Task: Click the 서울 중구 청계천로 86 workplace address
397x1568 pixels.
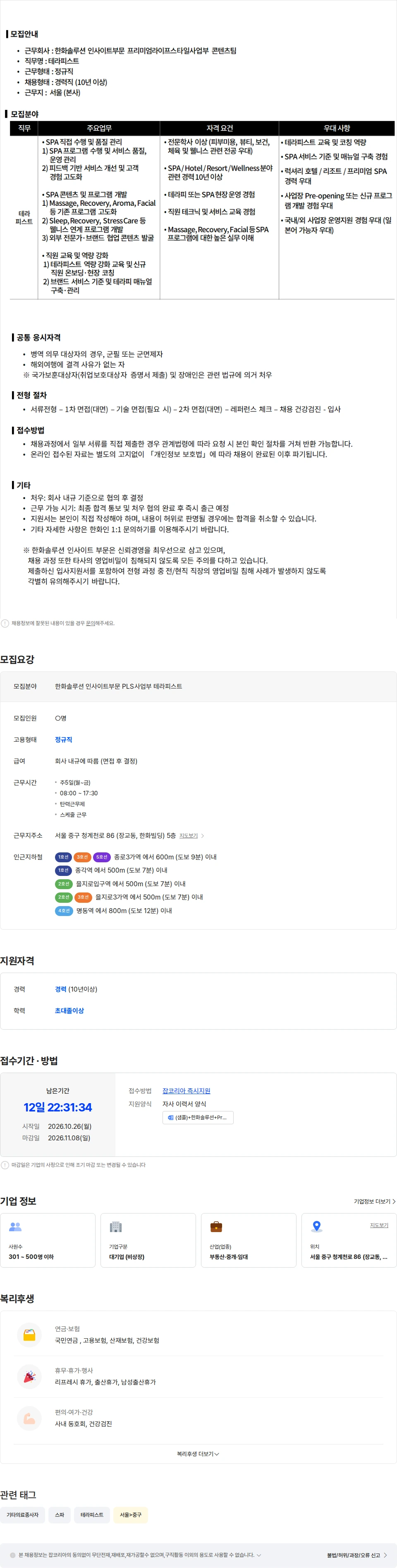Action: tap(115, 836)
